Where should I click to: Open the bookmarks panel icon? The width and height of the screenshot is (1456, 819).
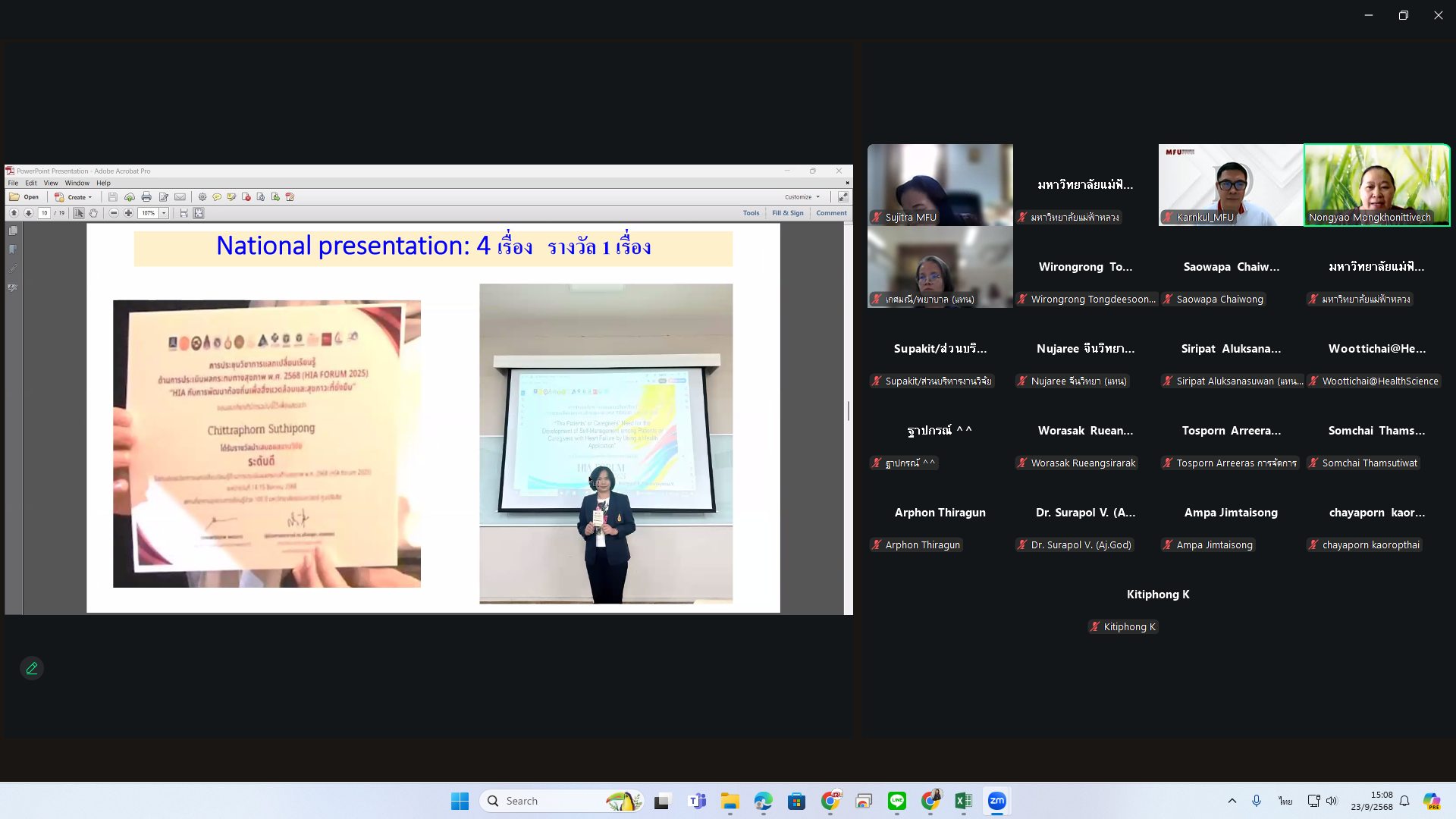coord(13,249)
